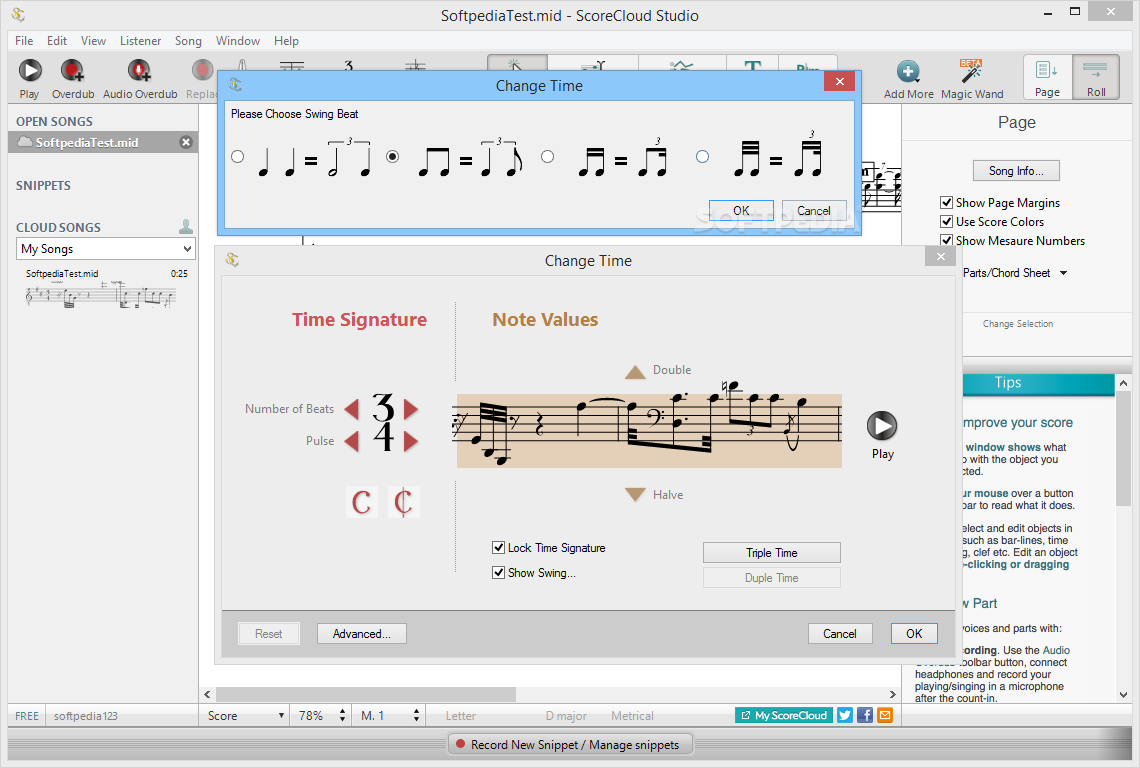Open the Help menu
1140x768 pixels.
point(286,41)
